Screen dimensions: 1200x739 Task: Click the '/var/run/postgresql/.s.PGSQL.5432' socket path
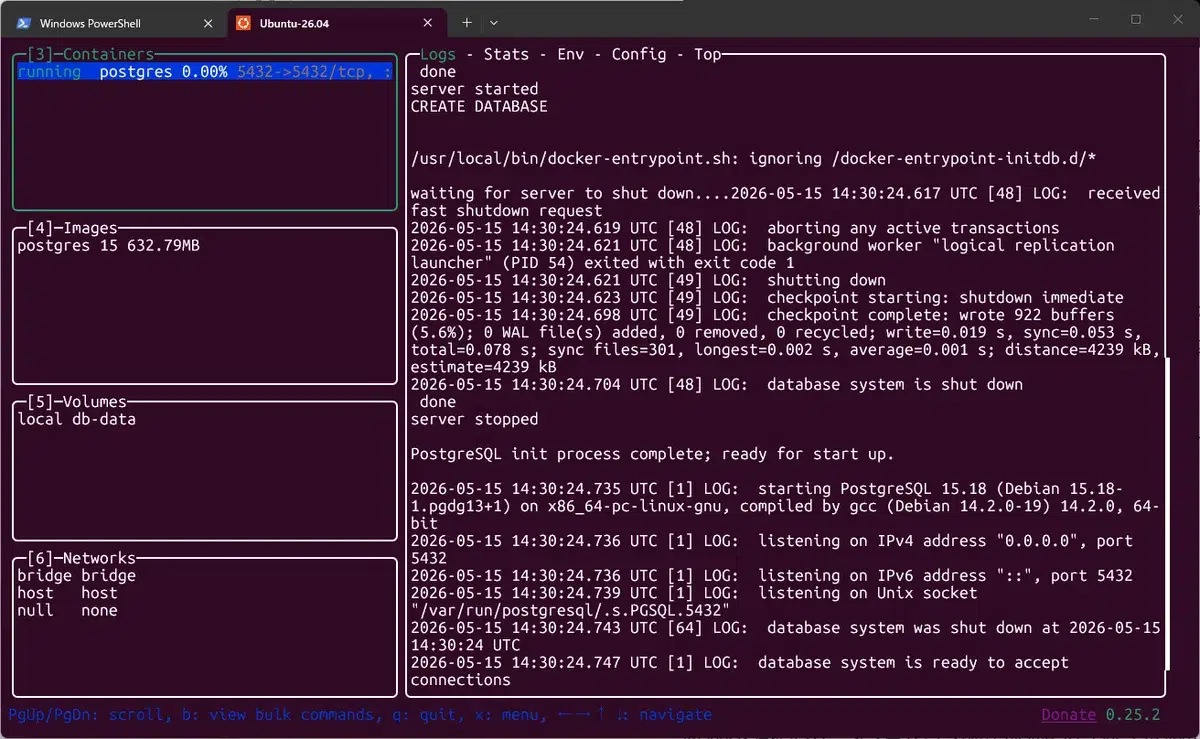(x=570, y=611)
